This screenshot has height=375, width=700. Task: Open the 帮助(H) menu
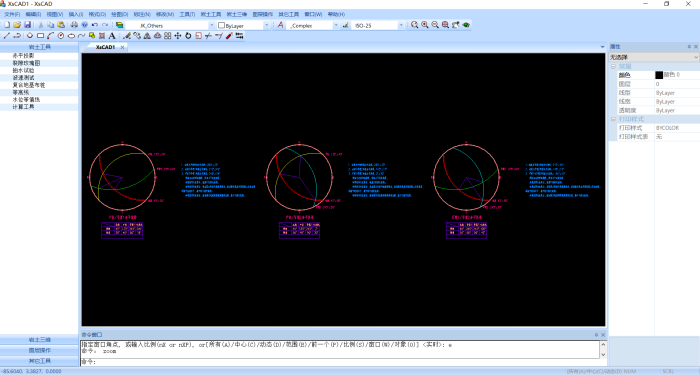336,14
